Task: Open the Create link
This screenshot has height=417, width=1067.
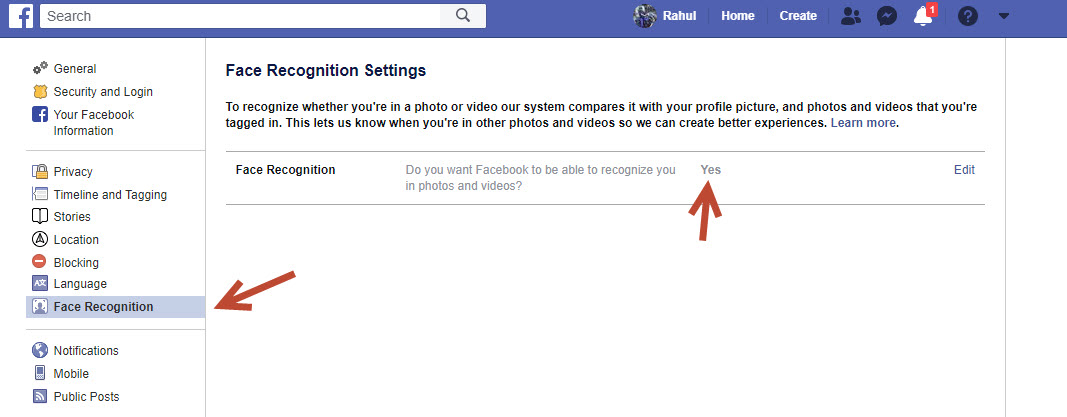Action: [x=798, y=16]
